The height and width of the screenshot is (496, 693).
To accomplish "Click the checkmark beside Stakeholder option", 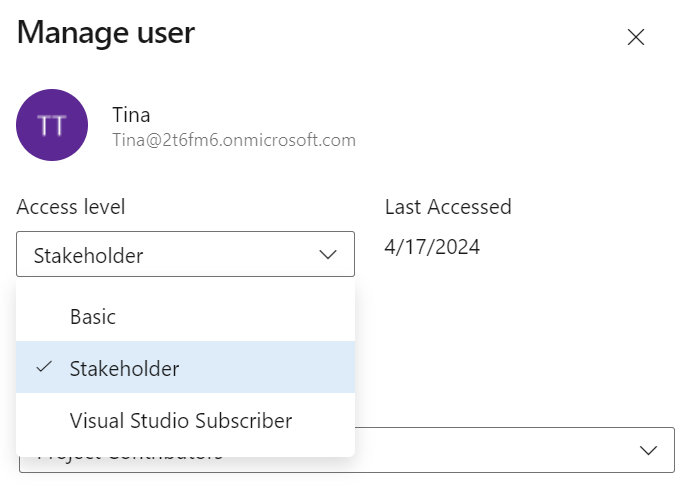I will (43, 368).
